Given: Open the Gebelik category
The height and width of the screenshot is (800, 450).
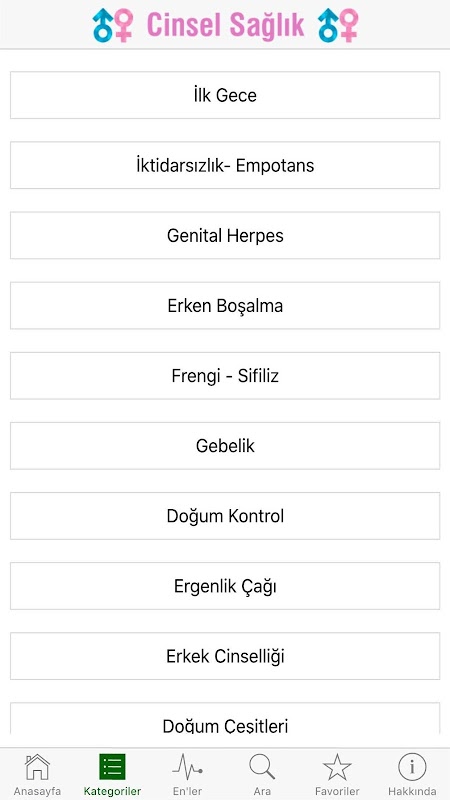Looking at the screenshot, I should pyautogui.click(x=225, y=446).
